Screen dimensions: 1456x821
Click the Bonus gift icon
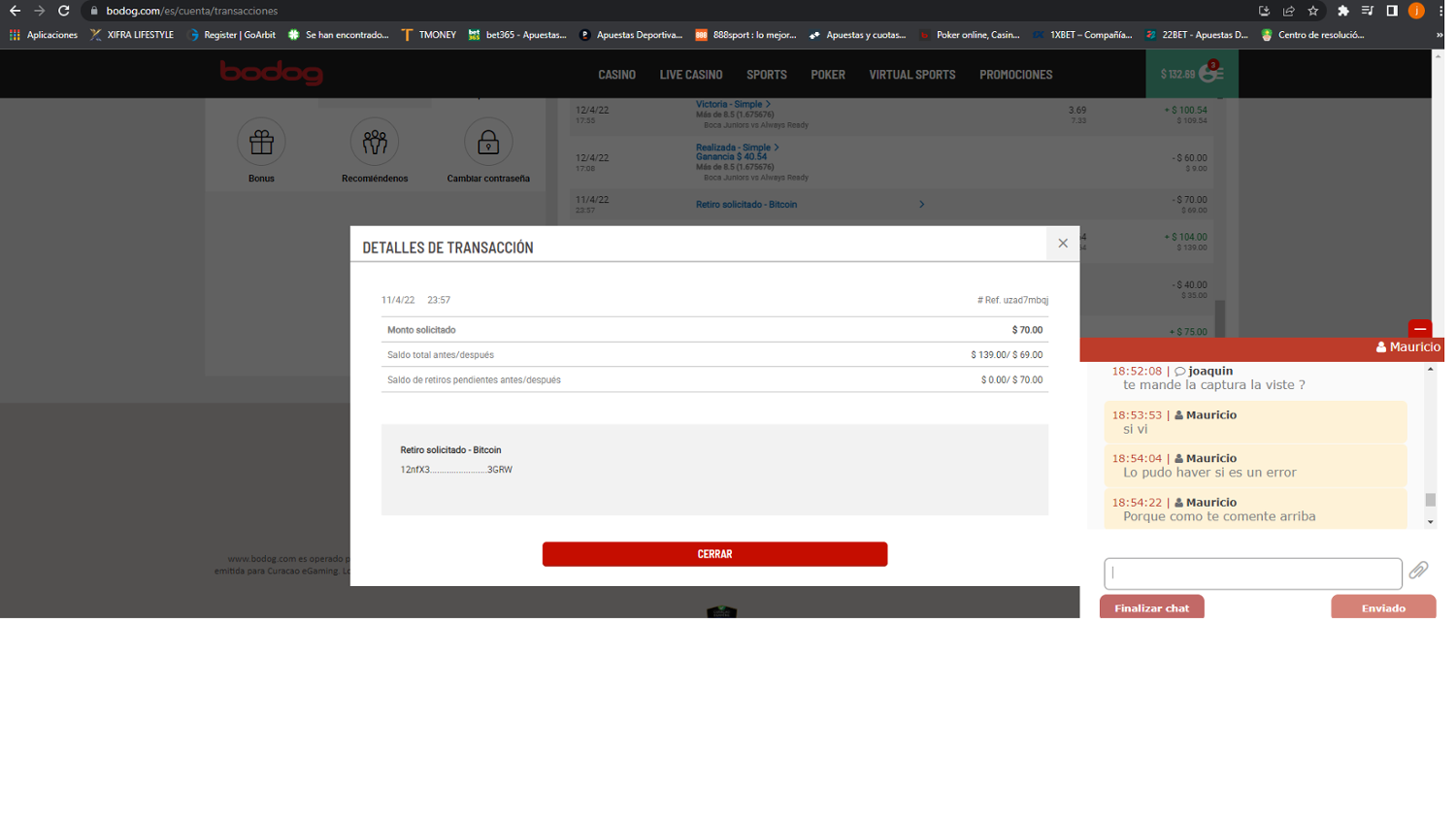click(x=261, y=143)
